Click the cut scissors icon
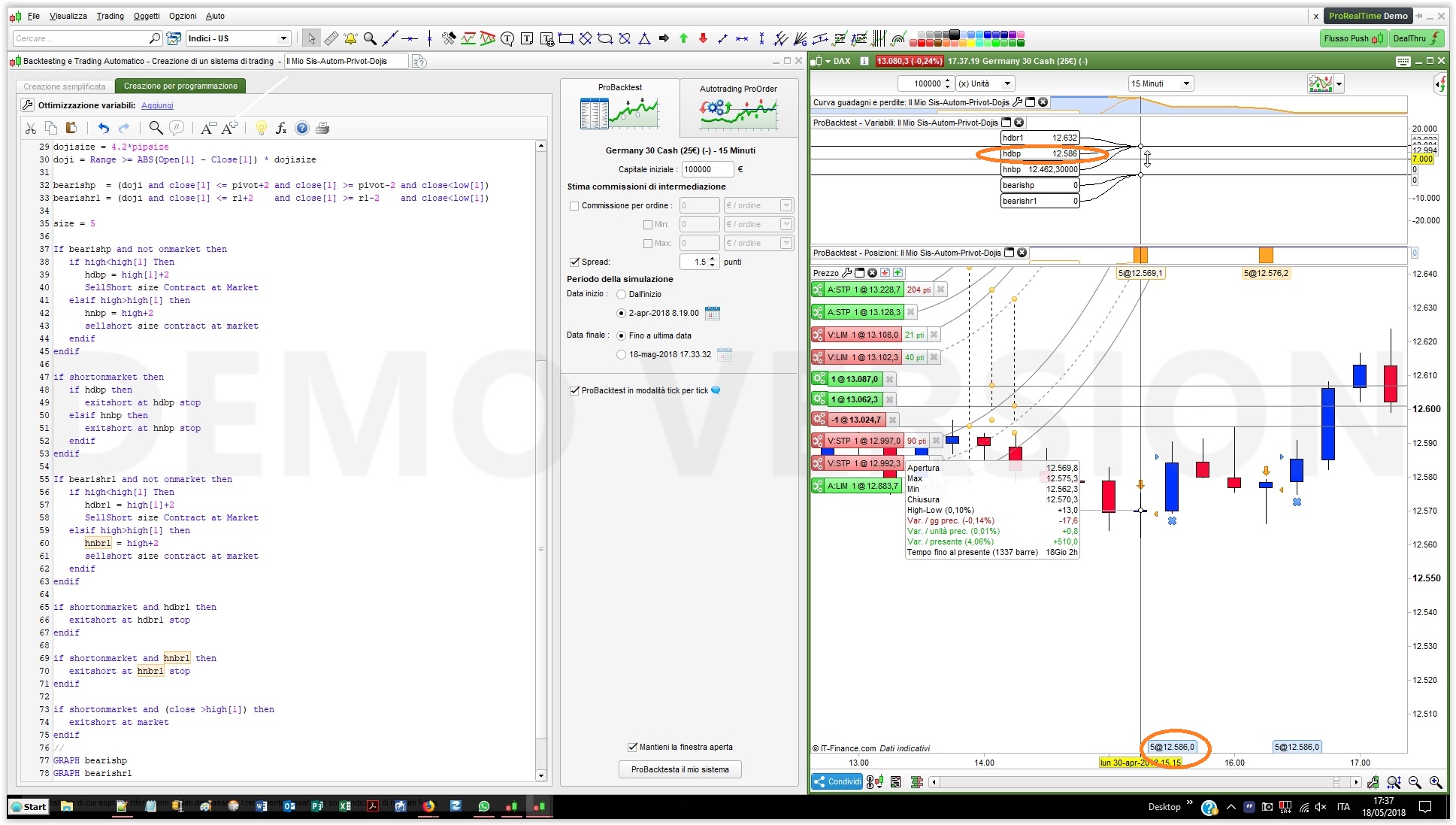This screenshot has width=1456, height=825. point(30,128)
